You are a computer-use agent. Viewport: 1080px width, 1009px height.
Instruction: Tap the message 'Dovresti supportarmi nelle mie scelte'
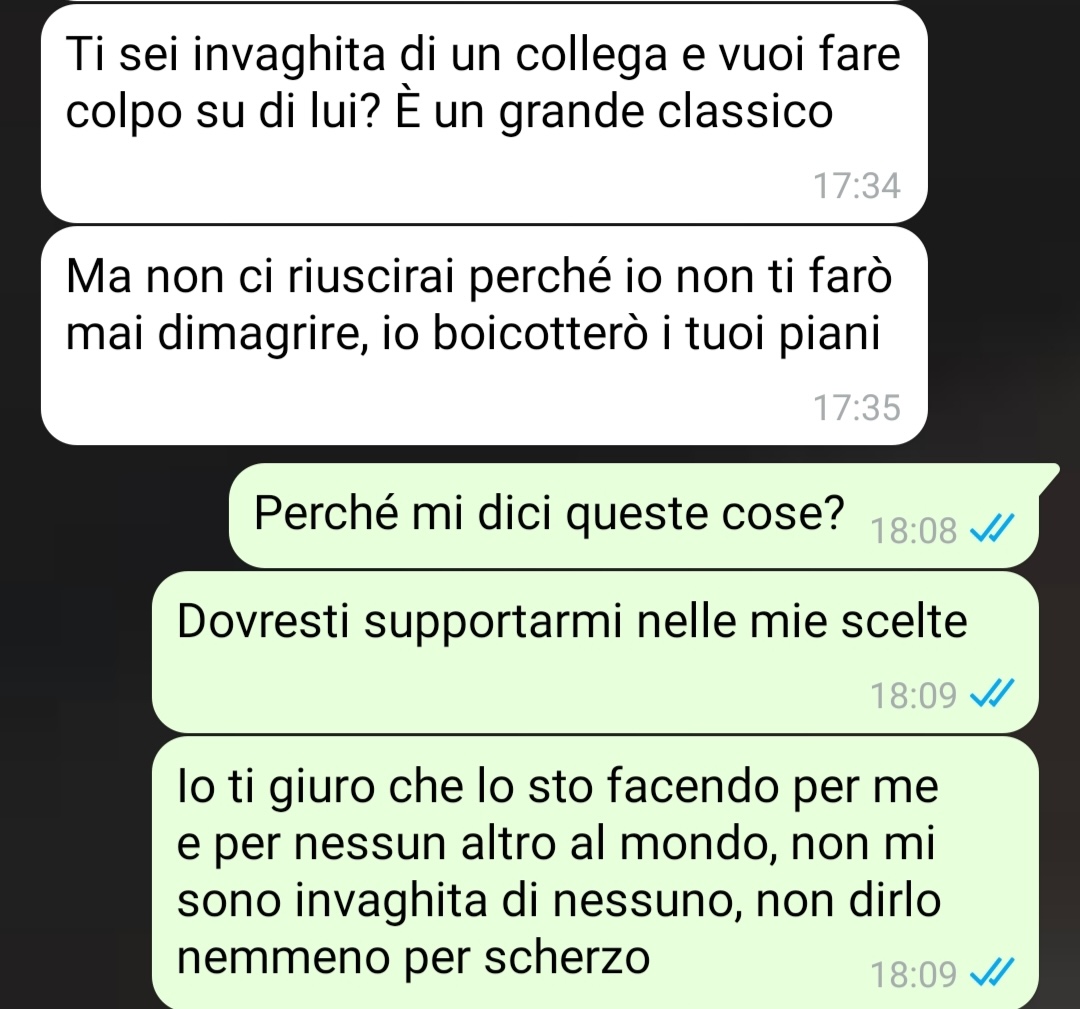(595, 652)
